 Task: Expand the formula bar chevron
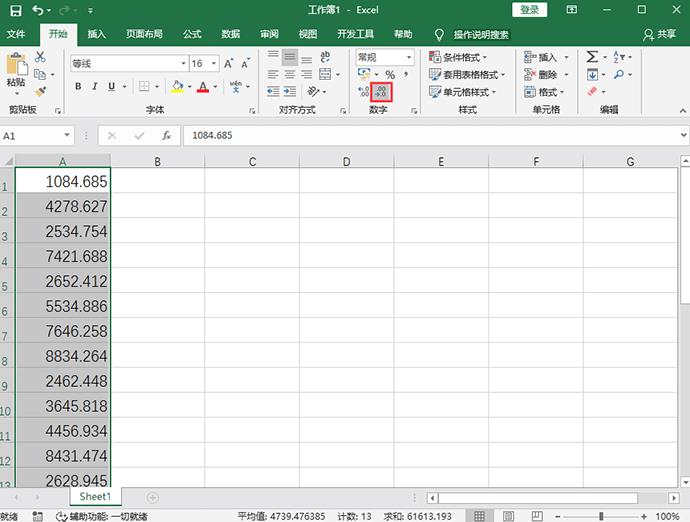[683, 135]
